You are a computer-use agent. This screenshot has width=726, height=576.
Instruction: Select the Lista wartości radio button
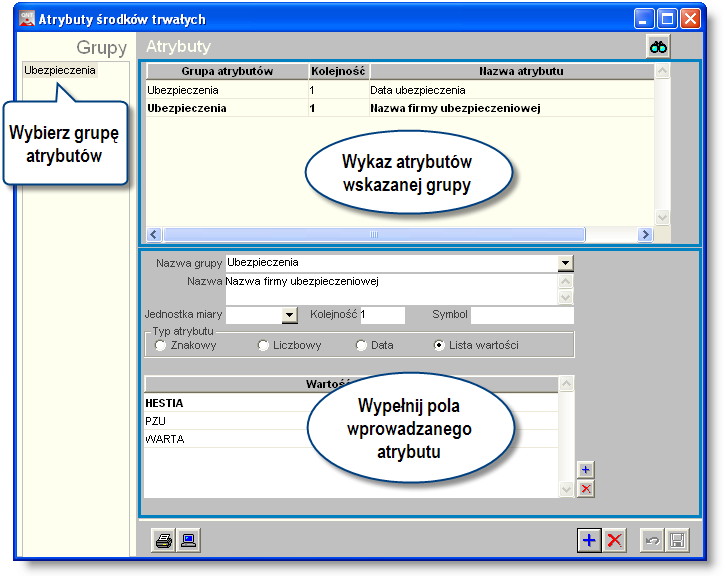pos(439,345)
